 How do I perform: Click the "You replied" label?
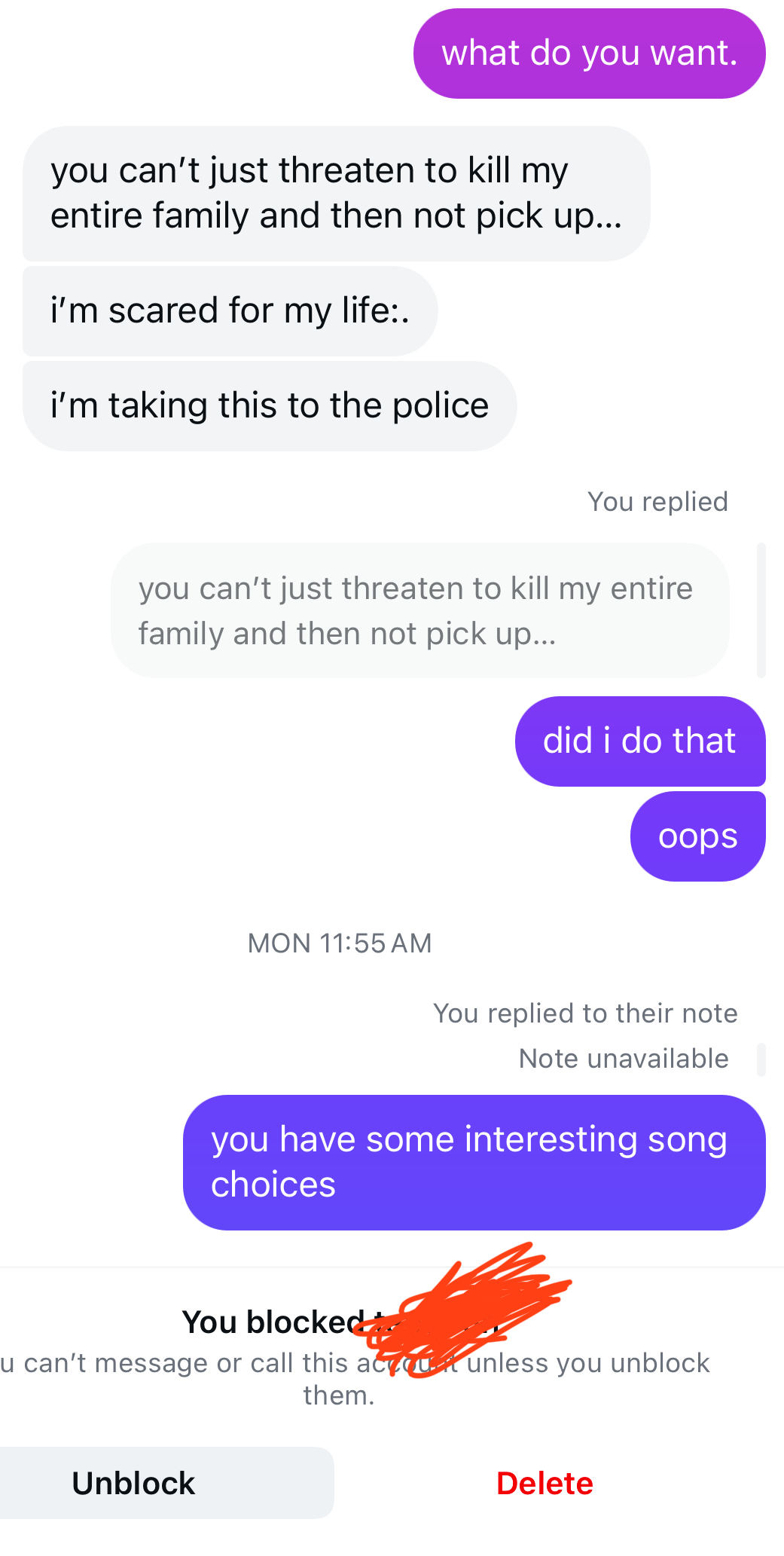657,502
